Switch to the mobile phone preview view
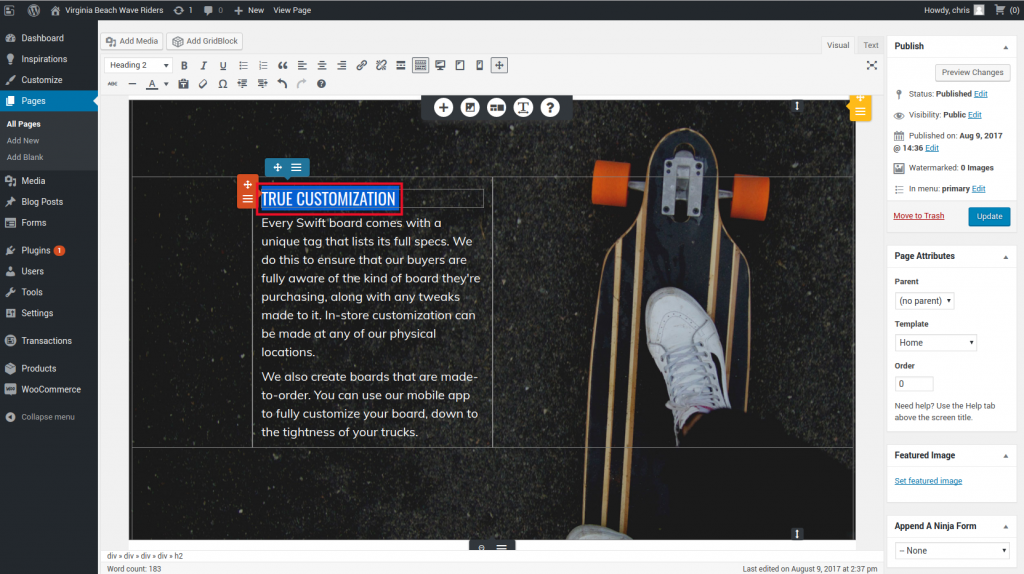The width and height of the screenshot is (1024, 574). click(x=479, y=66)
